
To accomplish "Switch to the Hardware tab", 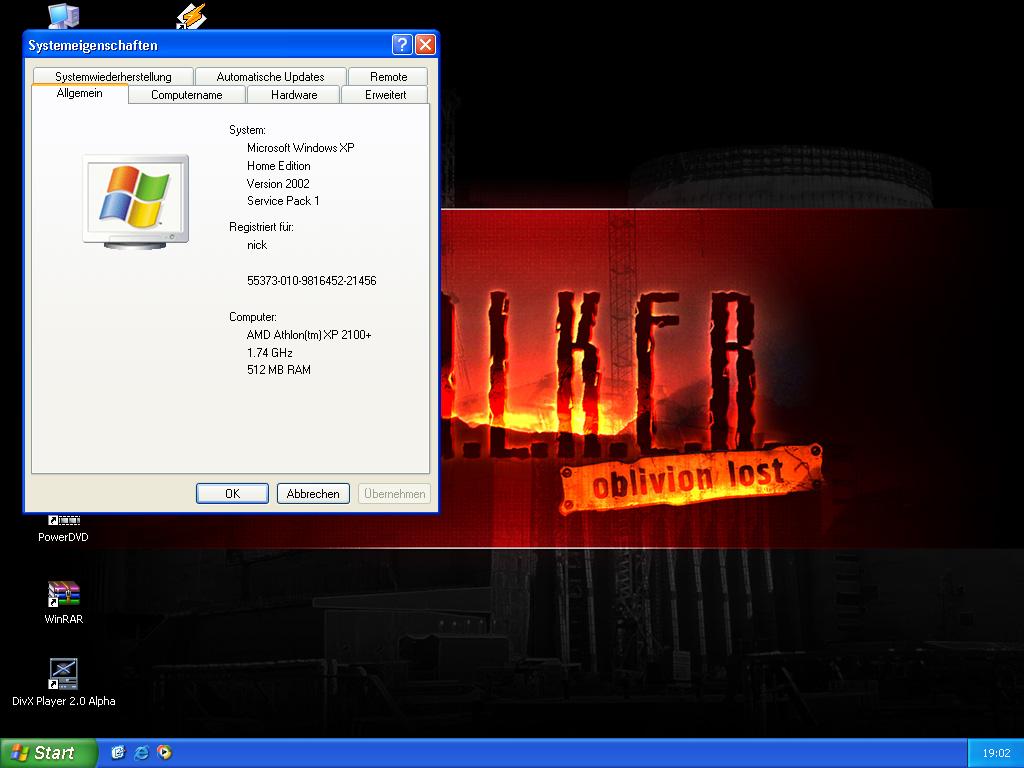I will tap(294, 95).
